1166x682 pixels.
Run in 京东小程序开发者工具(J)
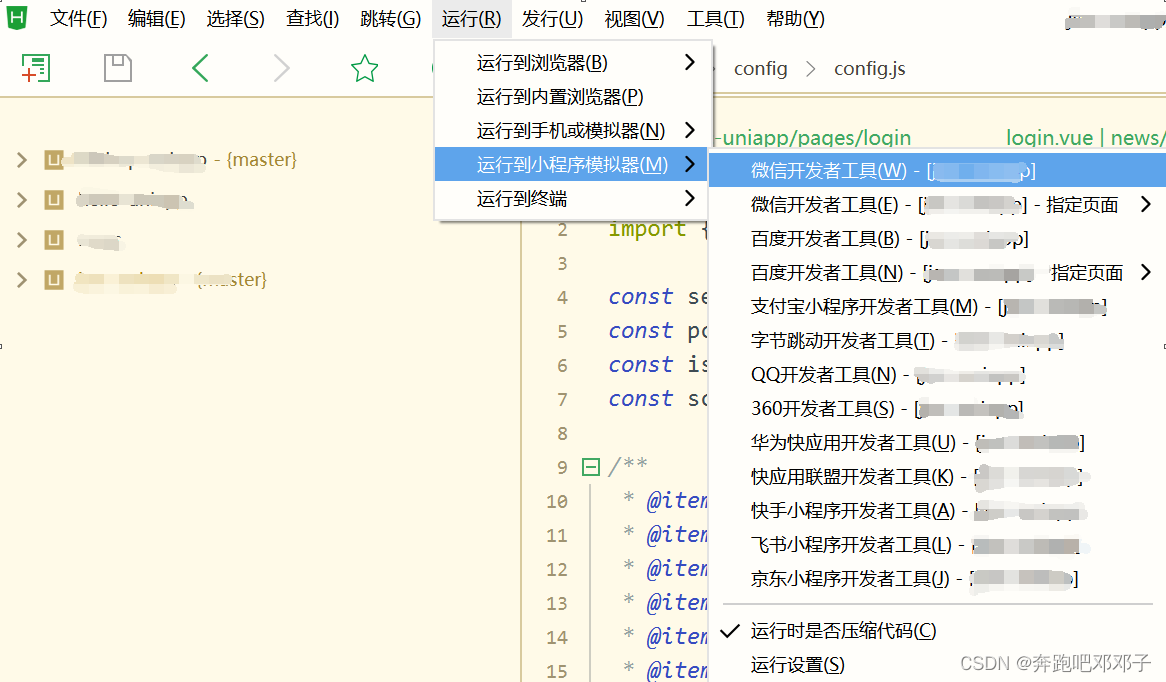(937, 579)
